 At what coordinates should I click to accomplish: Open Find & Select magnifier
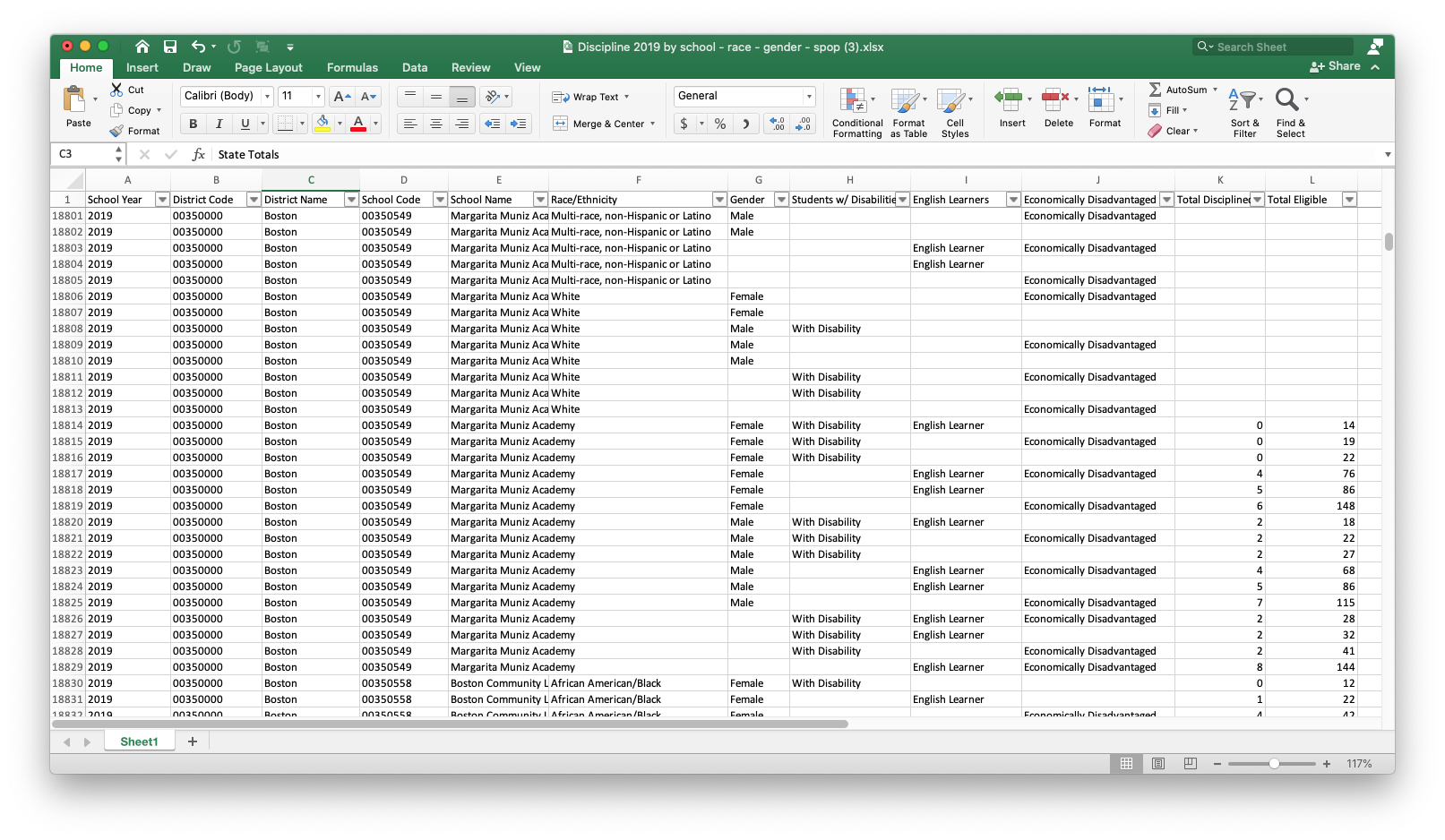pyautogui.click(x=1290, y=112)
